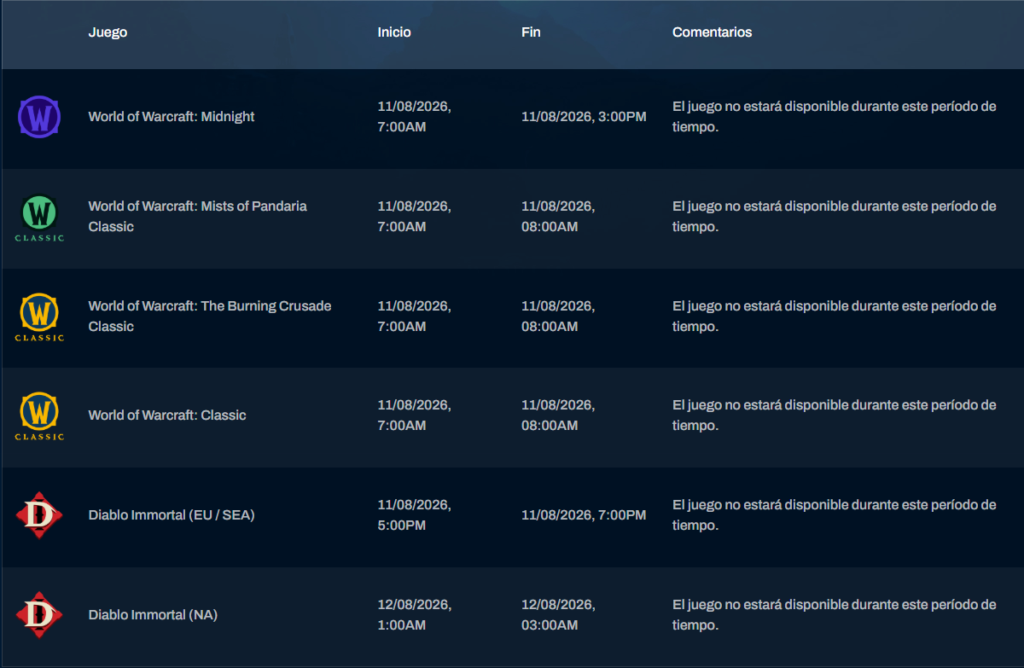Click the Diablo Immortal (EU / SEA) icon
Screen dimensions: 1024x668
click(x=39, y=515)
